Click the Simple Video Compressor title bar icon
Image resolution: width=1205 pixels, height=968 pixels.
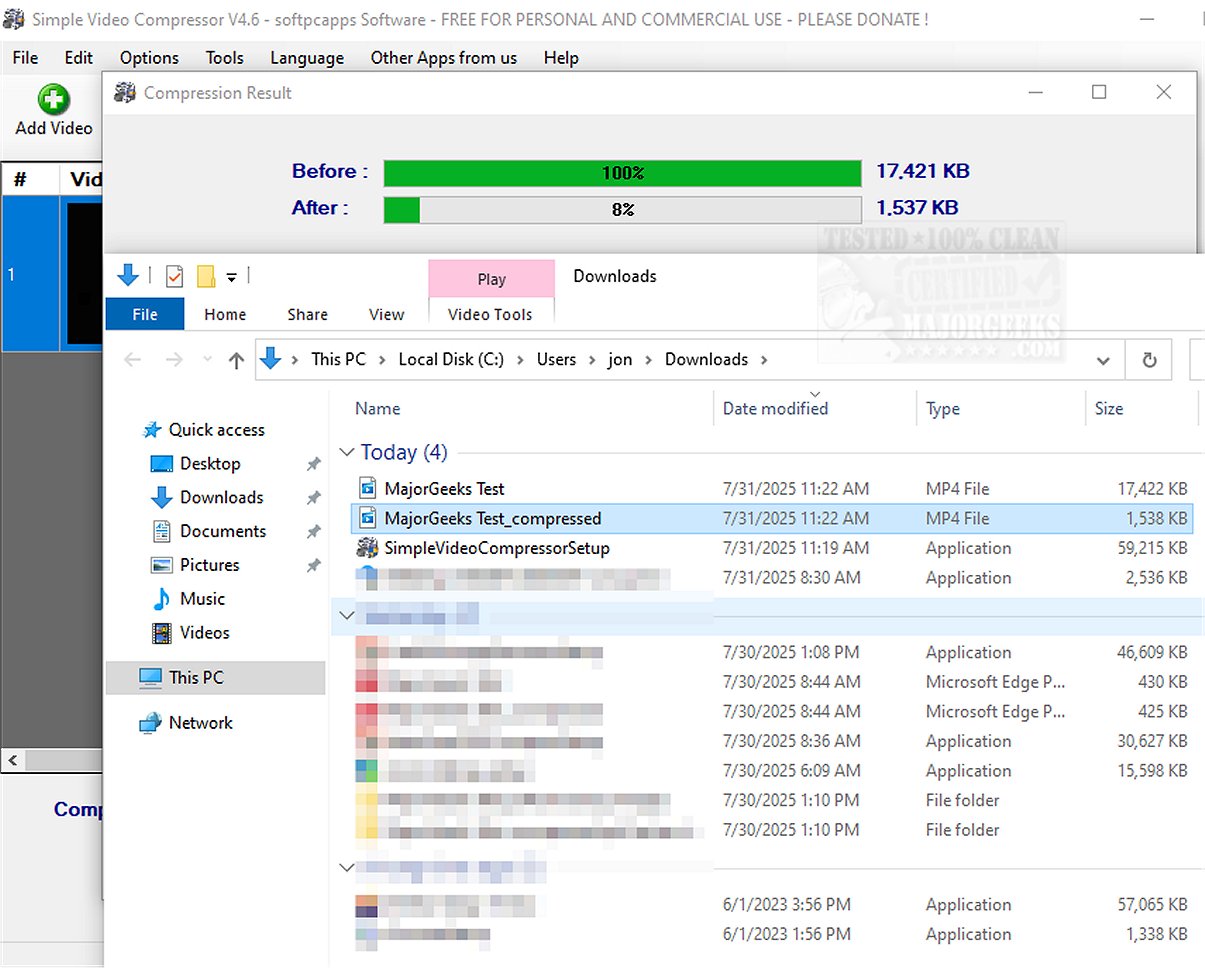click(13, 19)
